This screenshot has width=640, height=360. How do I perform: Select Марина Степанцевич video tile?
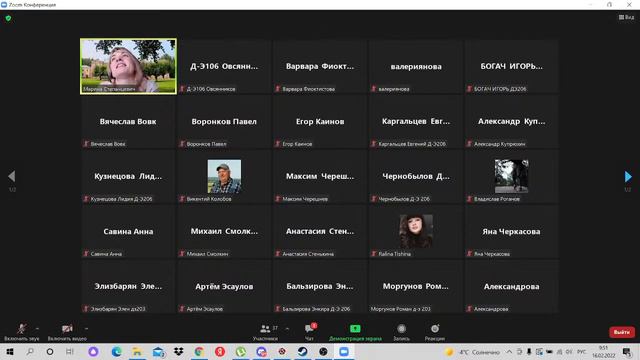[128, 66]
